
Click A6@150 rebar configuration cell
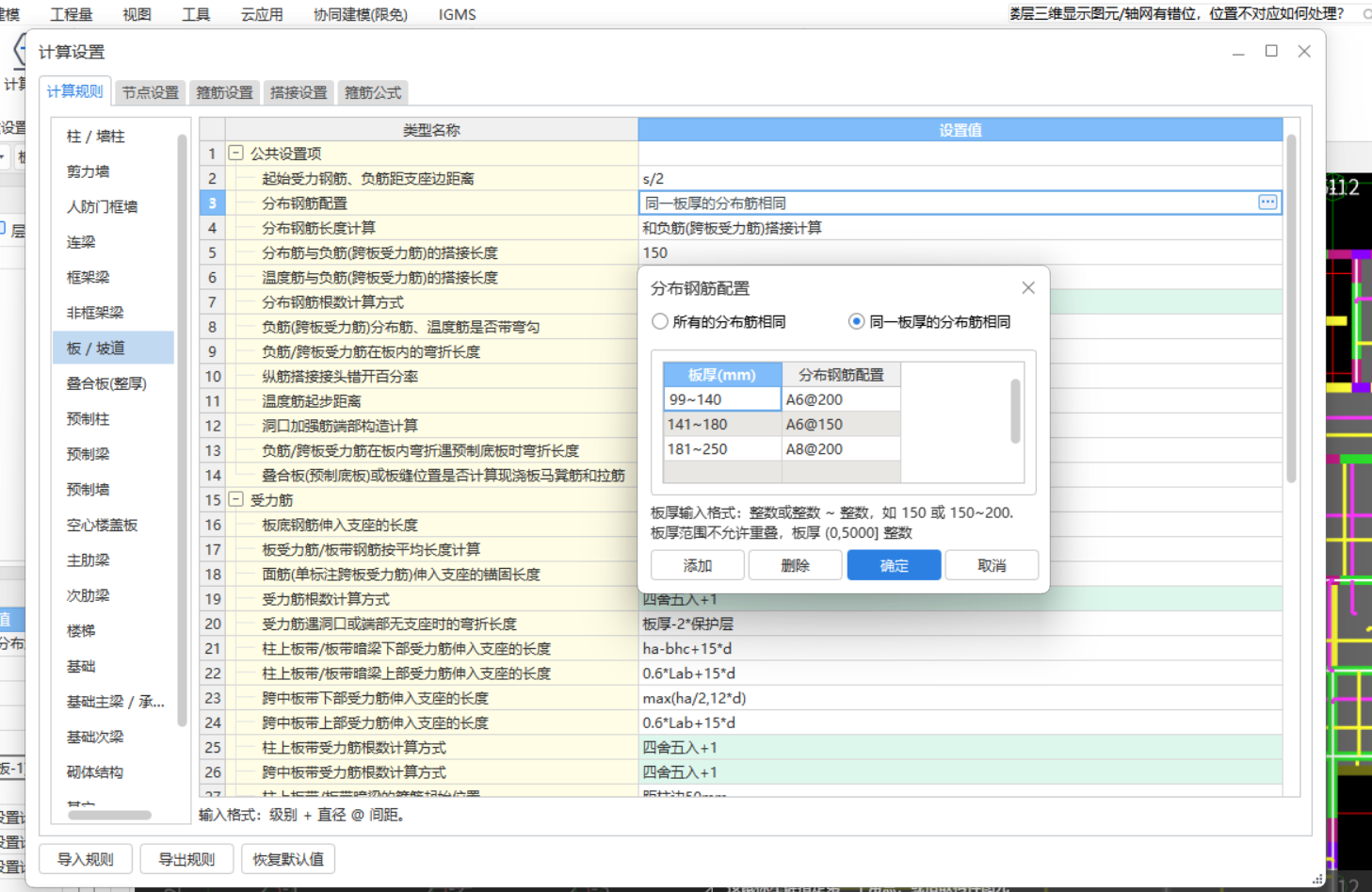[x=841, y=424]
